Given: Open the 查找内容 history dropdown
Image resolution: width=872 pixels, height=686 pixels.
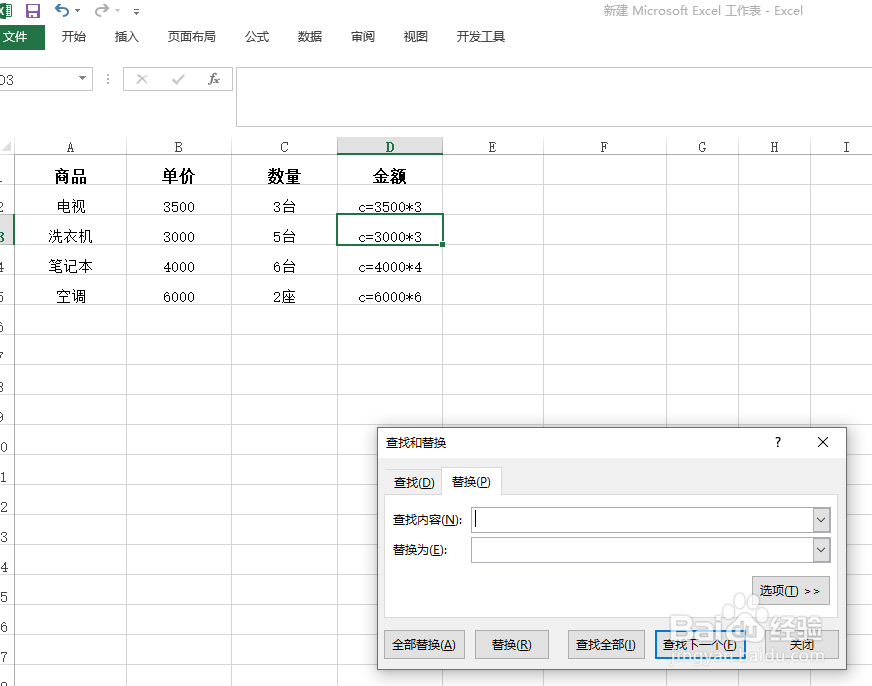Looking at the screenshot, I should 822,520.
